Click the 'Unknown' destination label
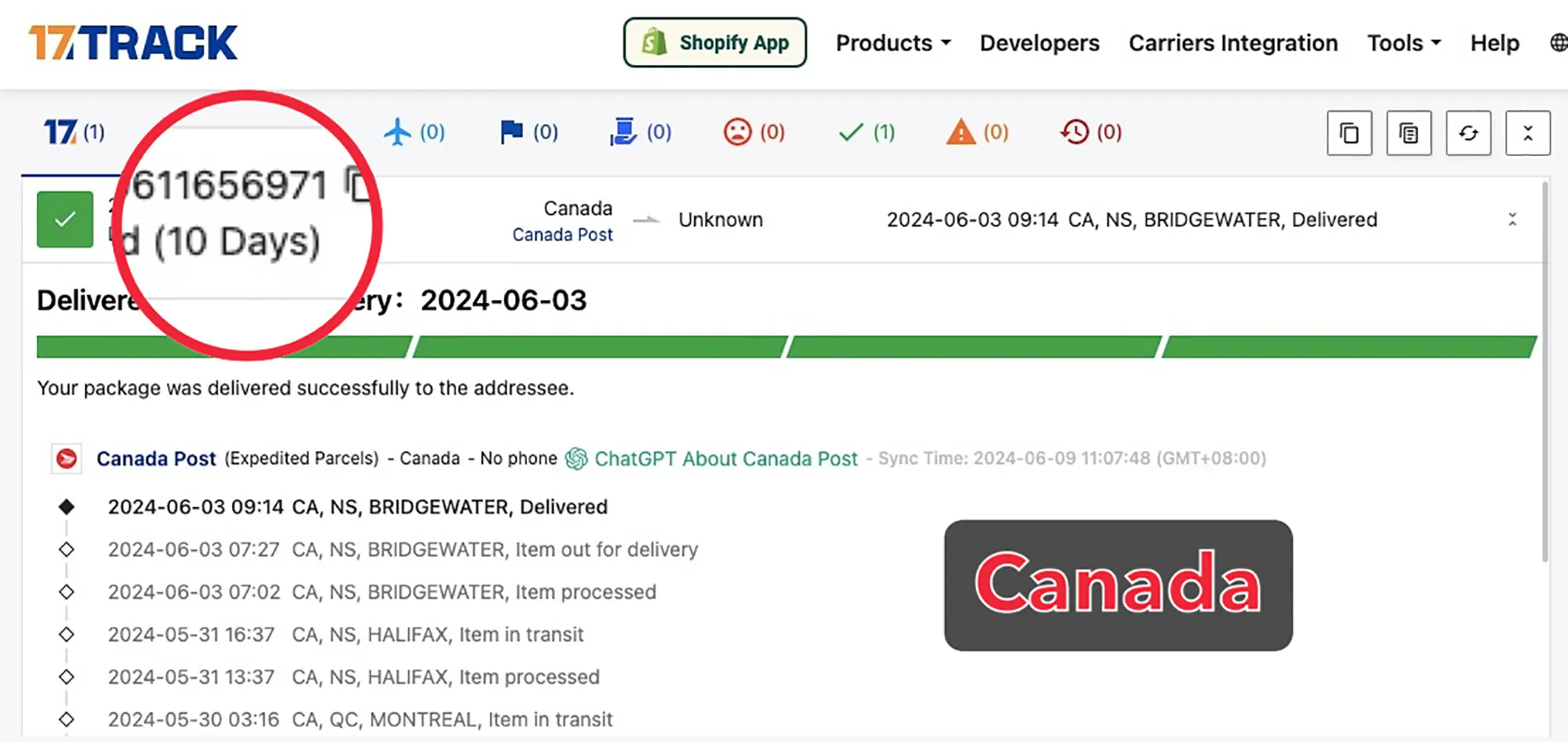 (720, 219)
